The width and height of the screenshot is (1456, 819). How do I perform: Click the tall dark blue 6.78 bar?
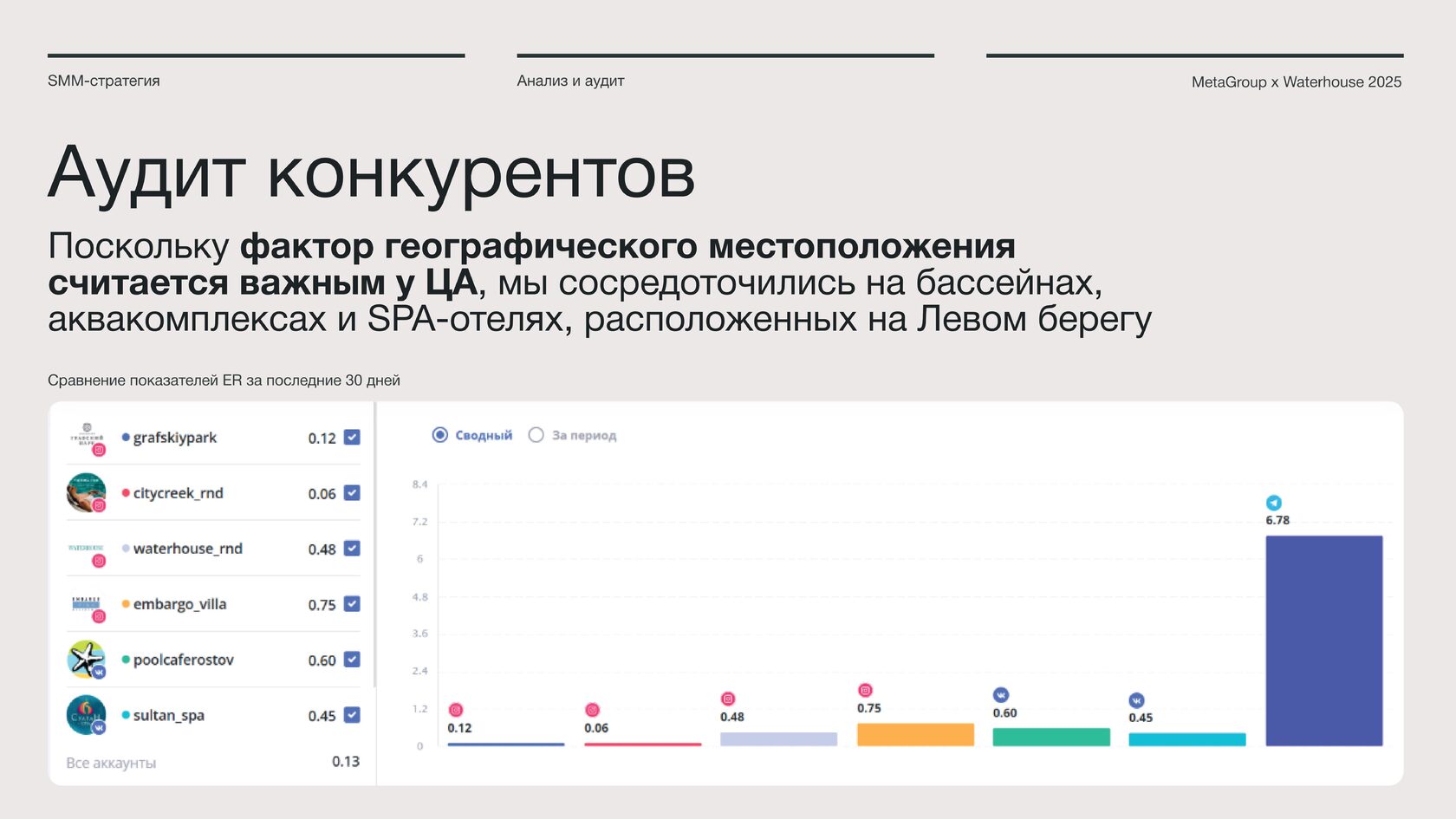(x=1324, y=640)
